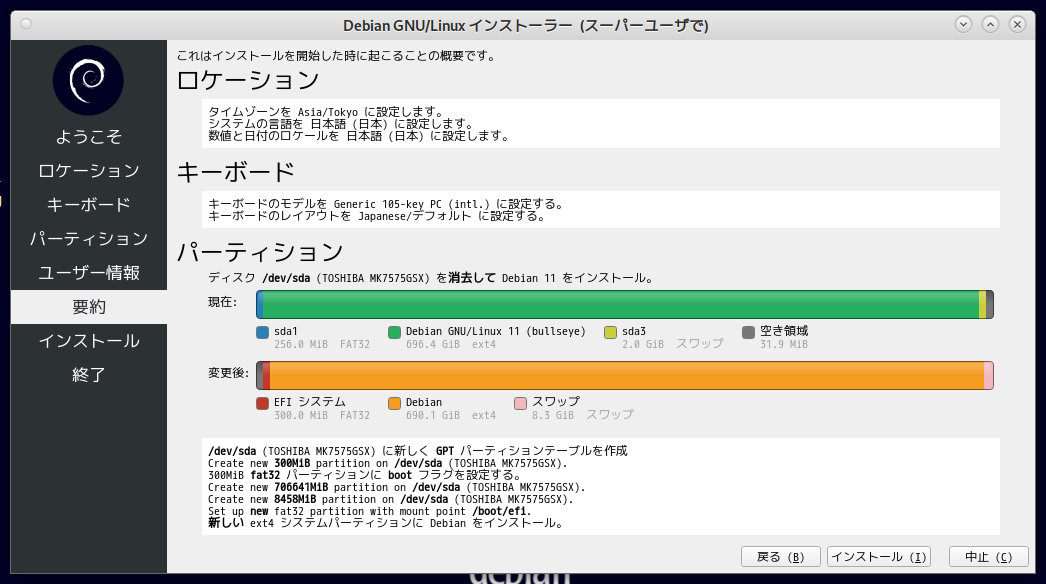Click the window menu dot in title bar
The height and width of the screenshot is (584, 1046).
pyautogui.click(x=26, y=24)
